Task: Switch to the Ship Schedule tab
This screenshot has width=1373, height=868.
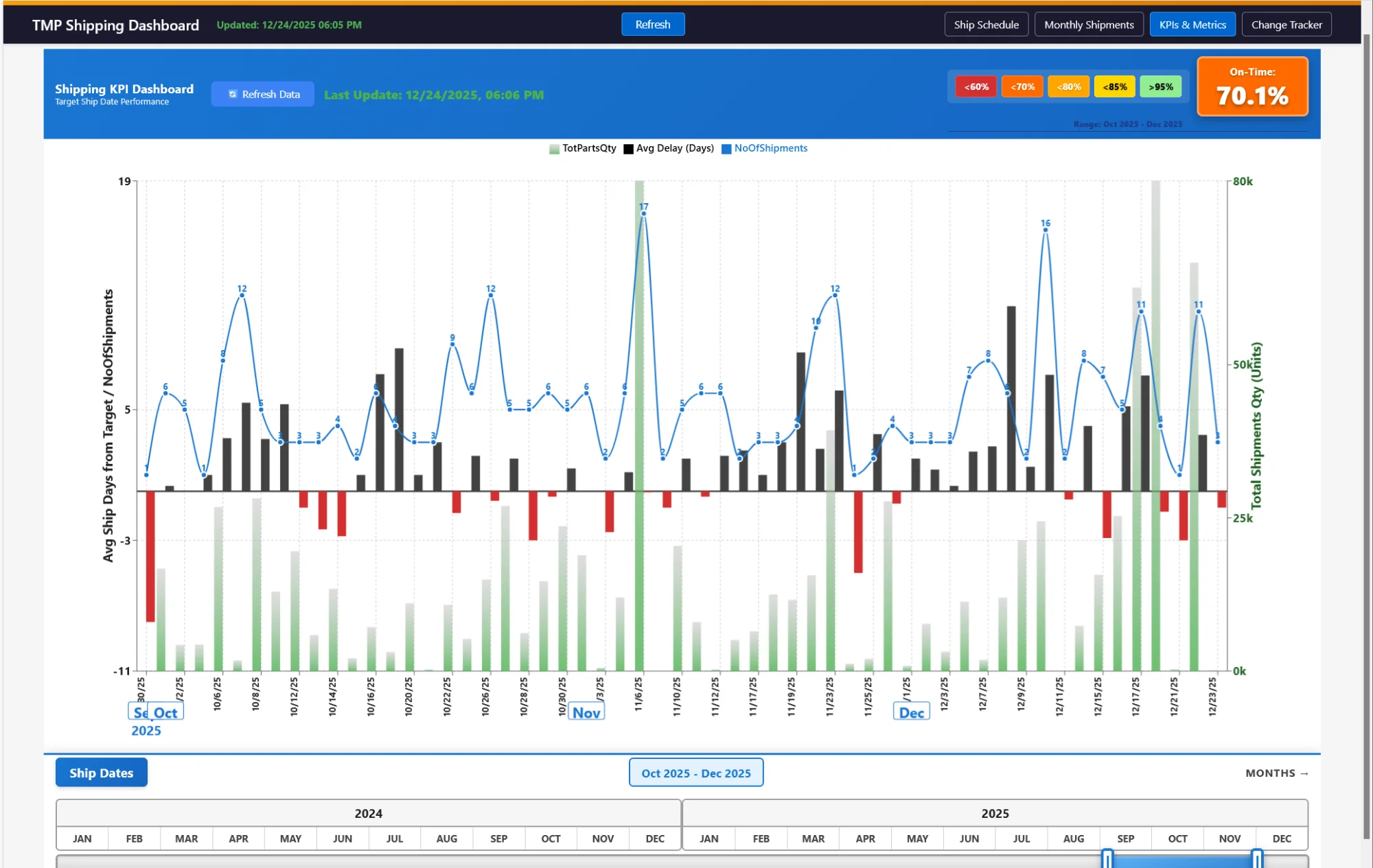Action: tap(986, 24)
